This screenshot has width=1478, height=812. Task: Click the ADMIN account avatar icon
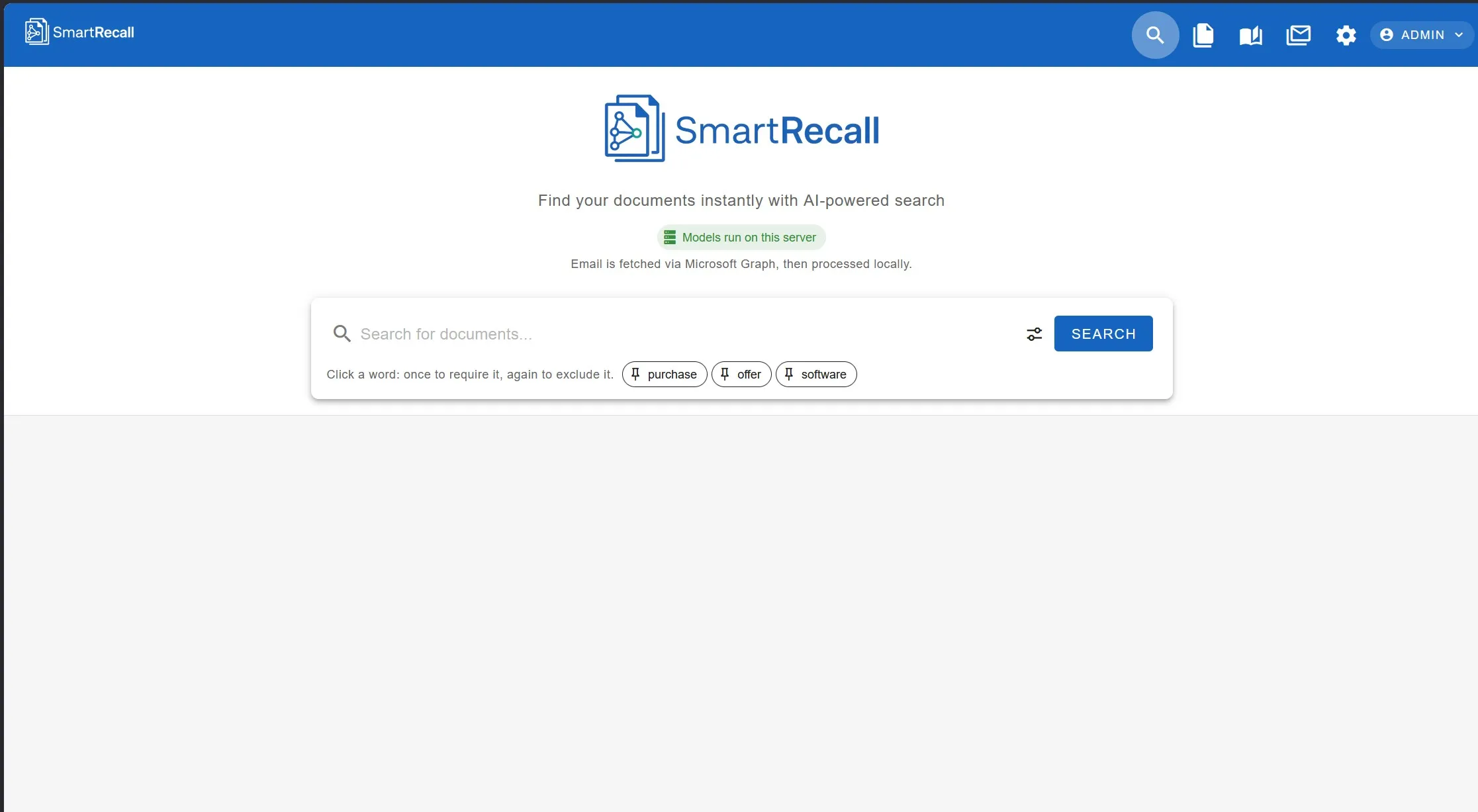(1387, 35)
